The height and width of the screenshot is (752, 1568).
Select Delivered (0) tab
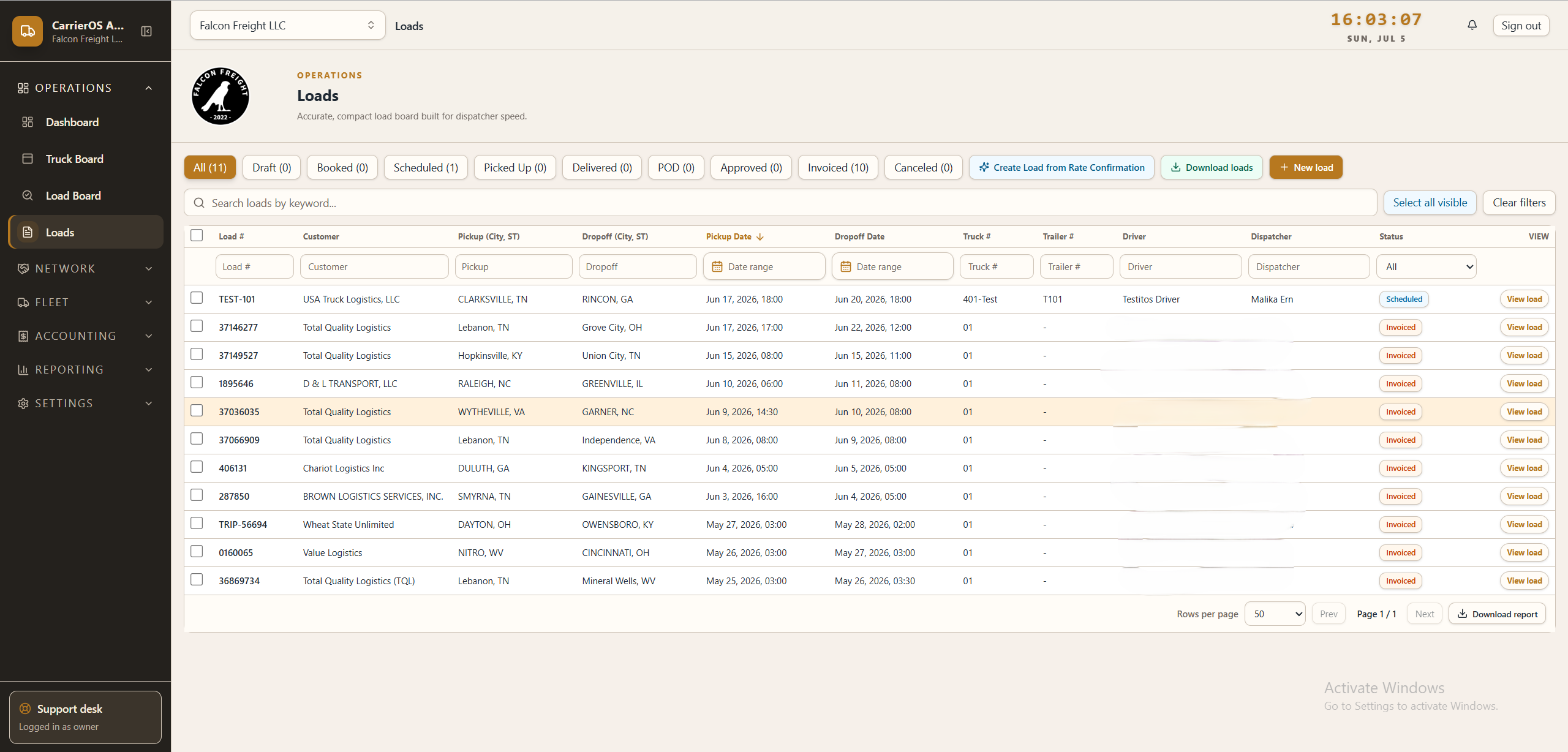602,167
